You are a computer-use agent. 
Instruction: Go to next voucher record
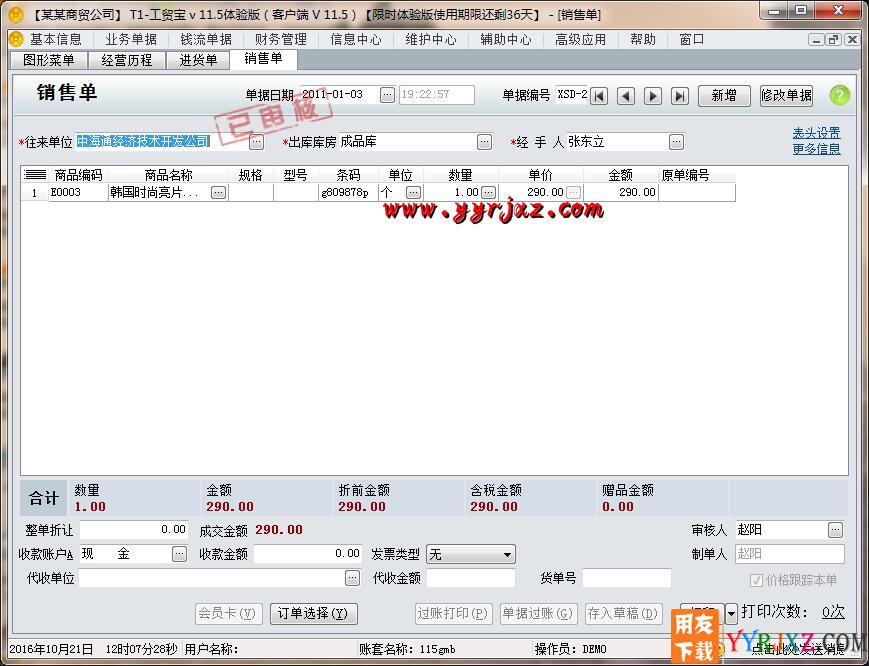pos(655,95)
